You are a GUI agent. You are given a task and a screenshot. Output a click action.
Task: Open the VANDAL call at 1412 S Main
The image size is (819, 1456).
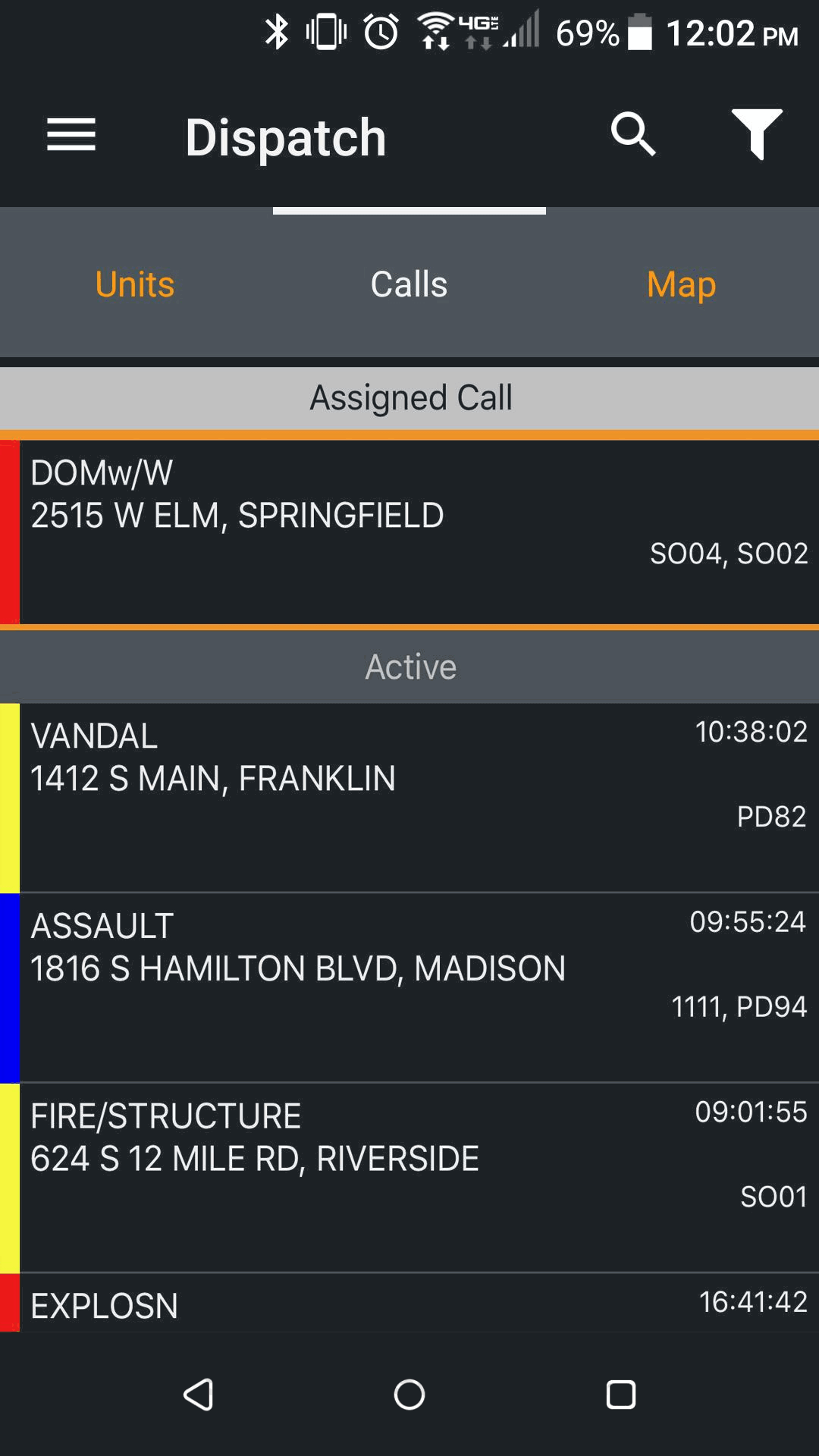tap(409, 796)
